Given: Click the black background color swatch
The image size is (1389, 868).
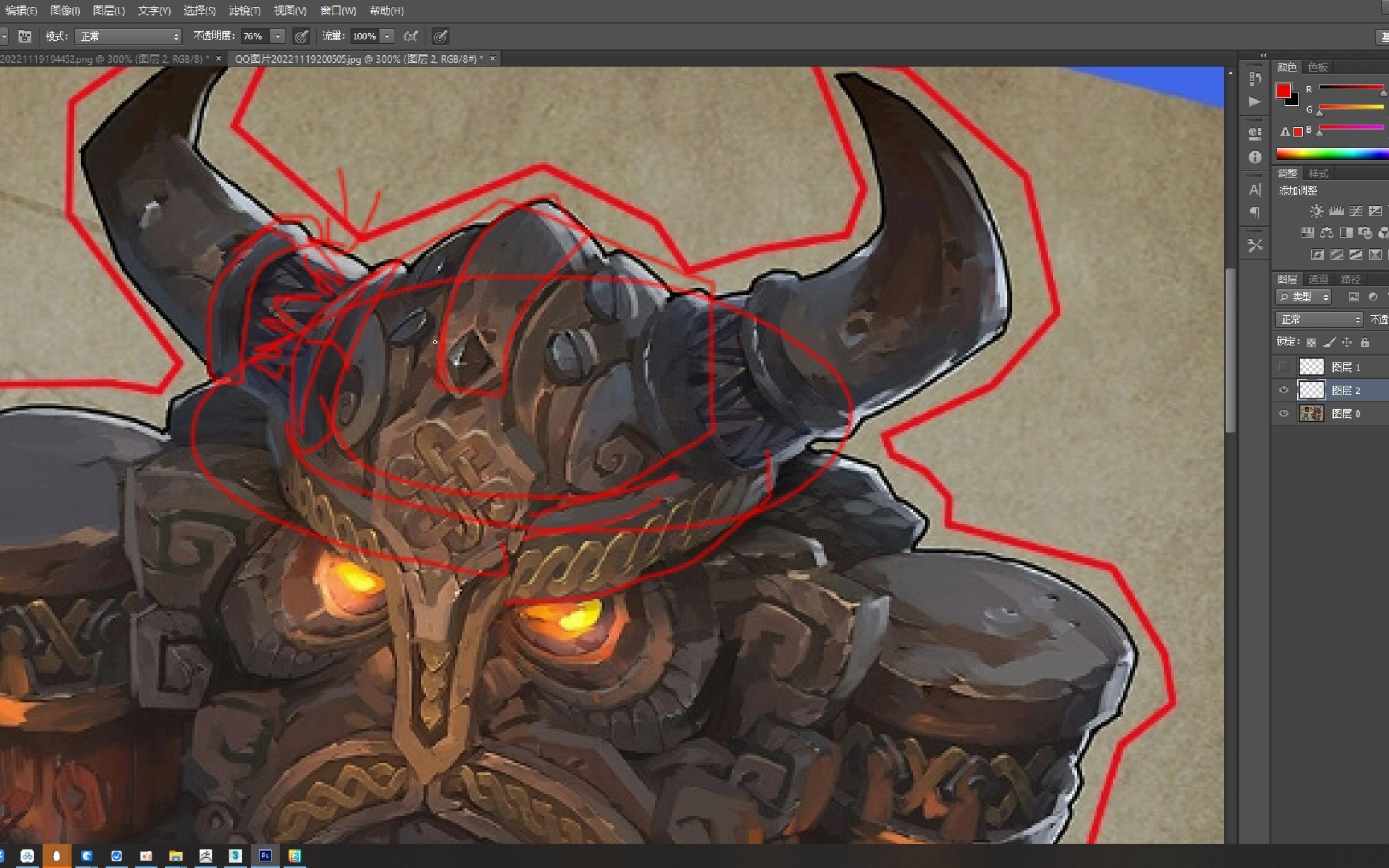Looking at the screenshot, I should [x=1294, y=100].
